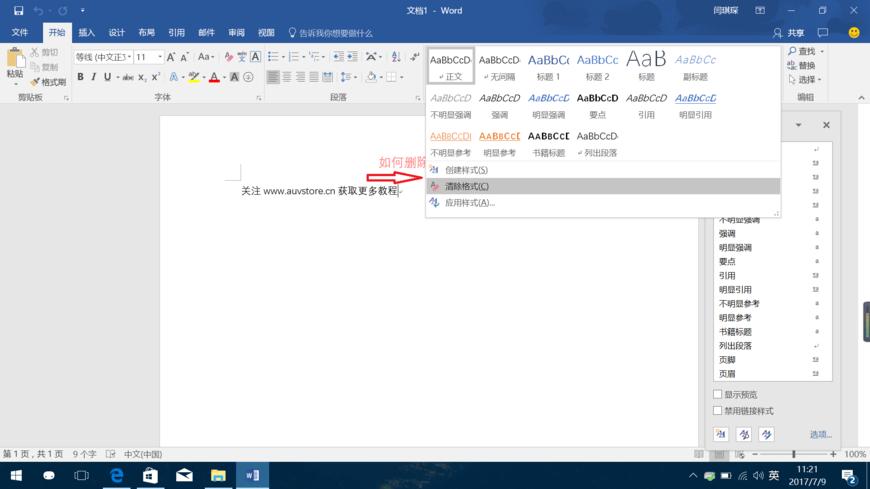Viewport: 870px width, 489px height.
Task: Click the bullet list icon
Action: point(275,57)
